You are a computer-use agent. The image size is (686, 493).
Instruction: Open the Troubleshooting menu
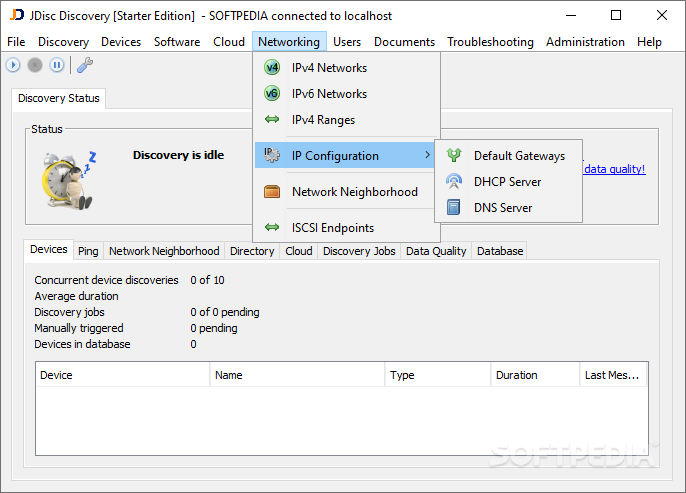[x=490, y=42]
